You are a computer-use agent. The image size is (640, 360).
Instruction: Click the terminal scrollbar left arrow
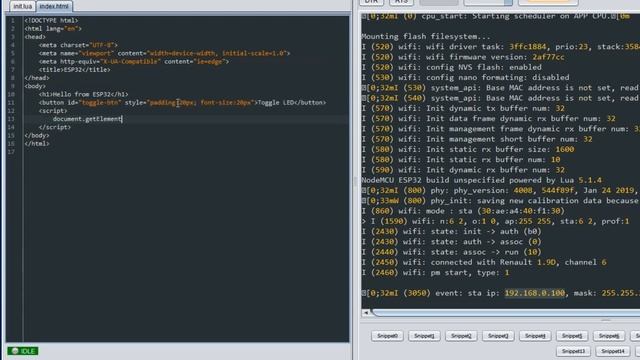click(x=366, y=313)
